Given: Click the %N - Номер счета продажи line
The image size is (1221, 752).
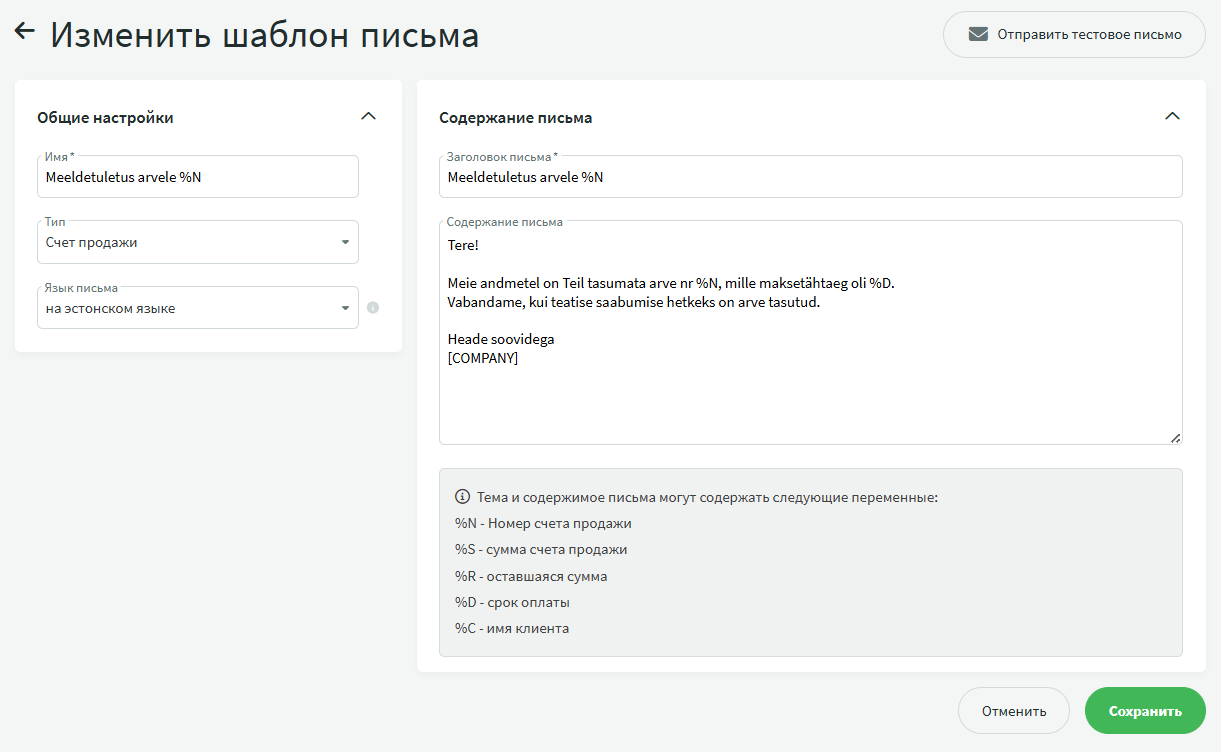Looking at the screenshot, I should (x=543, y=524).
